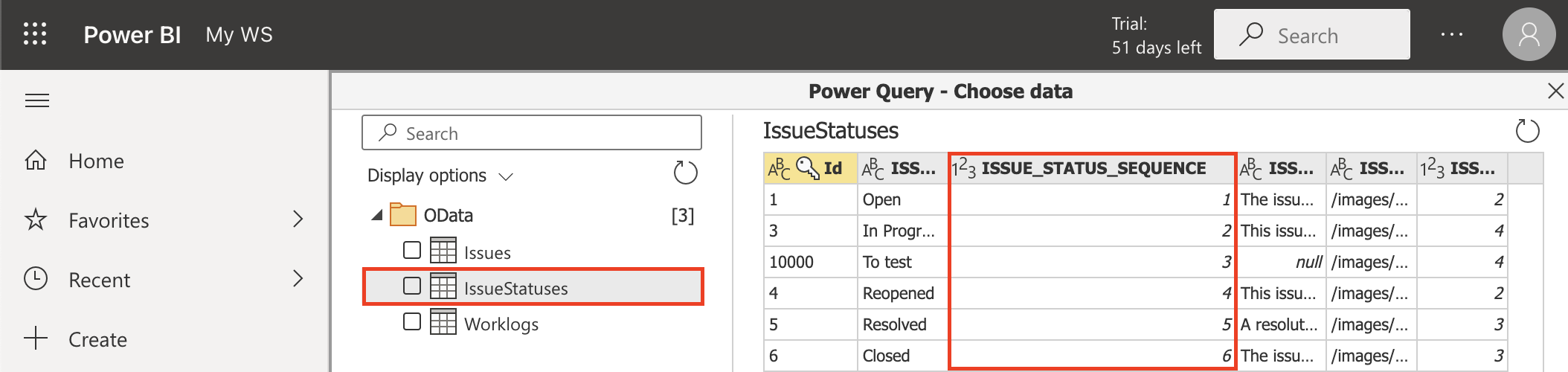Check the IssueStatuses table checkbox

pyautogui.click(x=412, y=286)
